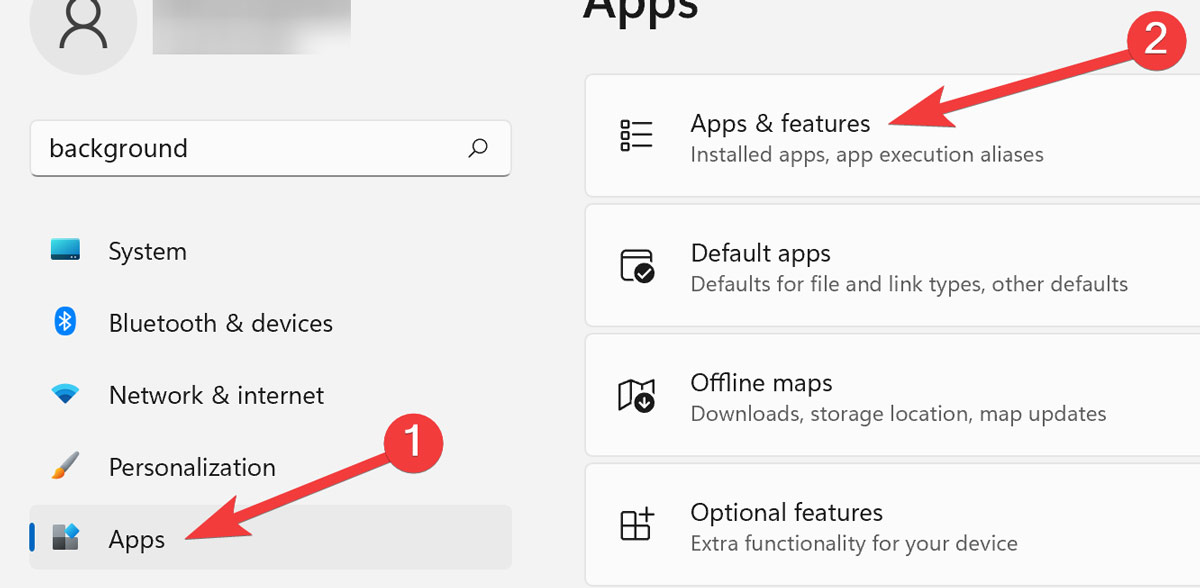Select Personalization in the navigation menu
The width and height of the screenshot is (1200, 588).
click(192, 466)
